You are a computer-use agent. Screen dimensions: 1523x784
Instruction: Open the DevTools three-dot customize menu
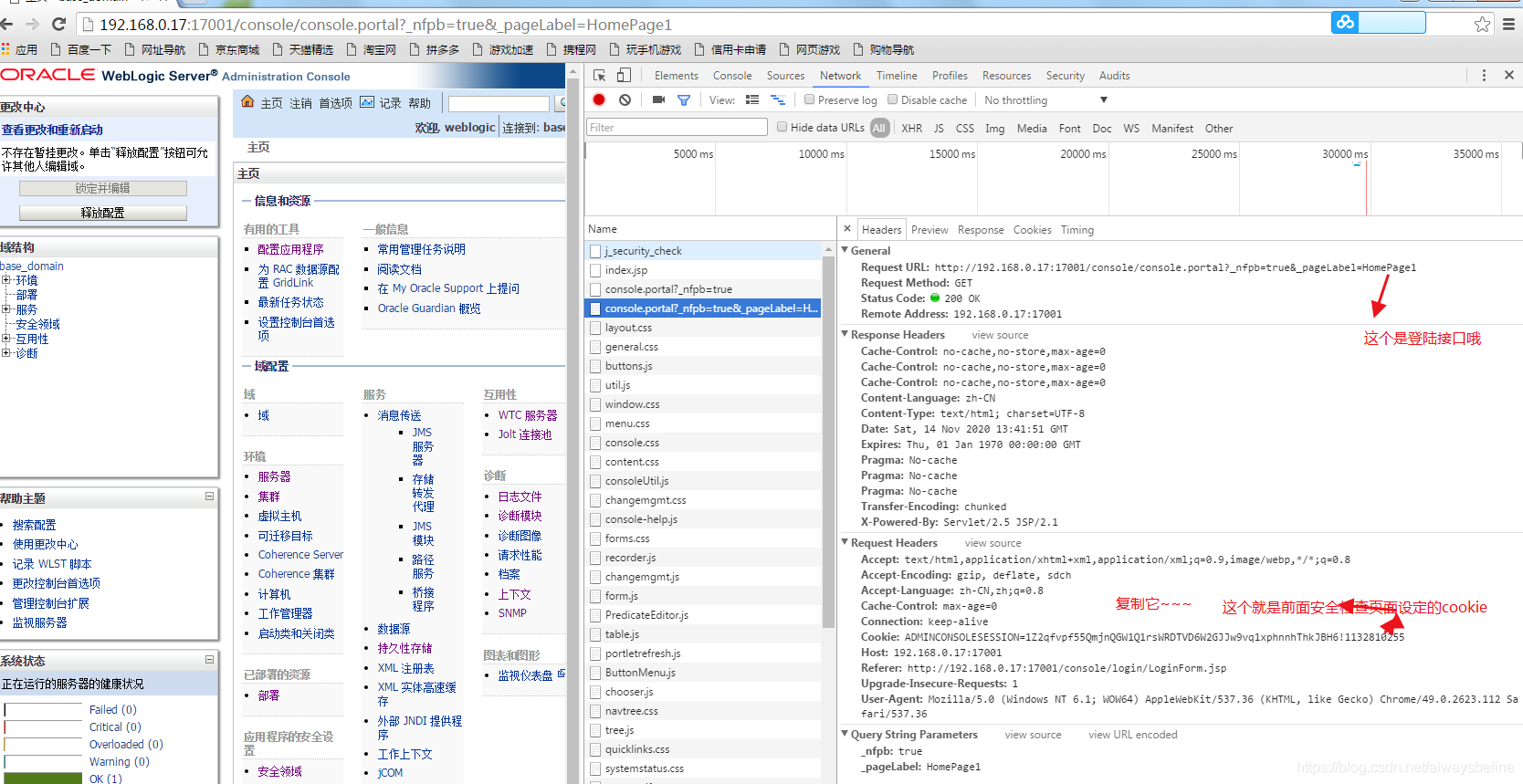[1484, 76]
